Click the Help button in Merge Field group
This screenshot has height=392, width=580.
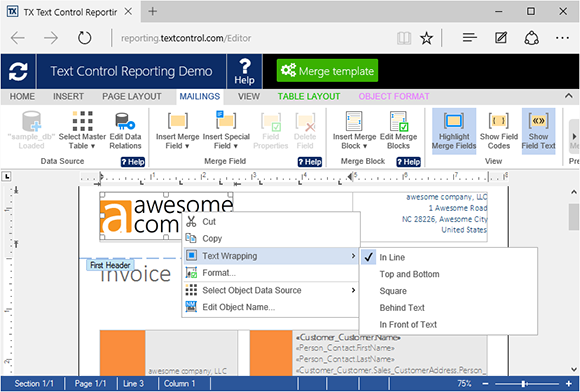tap(310, 162)
